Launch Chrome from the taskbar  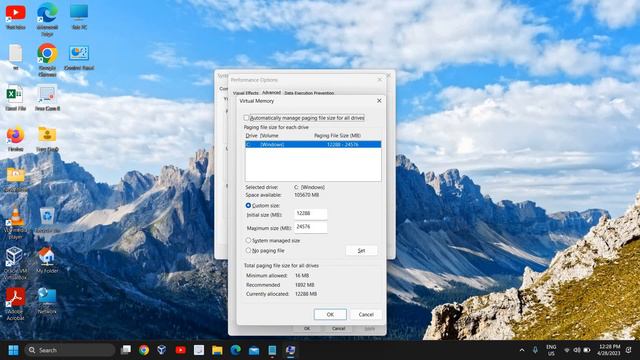[144, 350]
